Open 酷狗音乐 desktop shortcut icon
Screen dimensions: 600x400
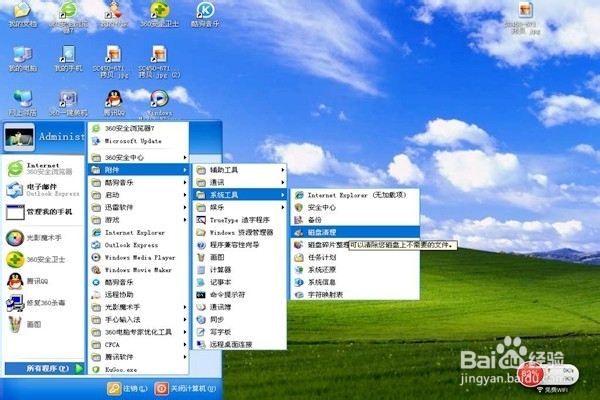click(205, 15)
